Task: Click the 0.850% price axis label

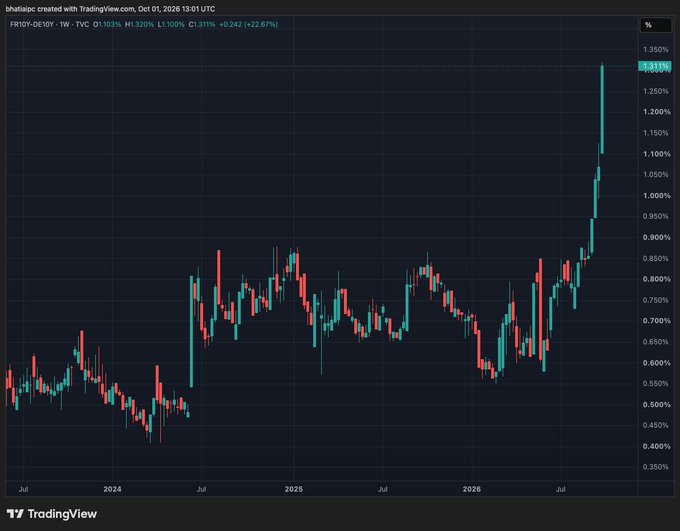Action: pyautogui.click(x=656, y=258)
